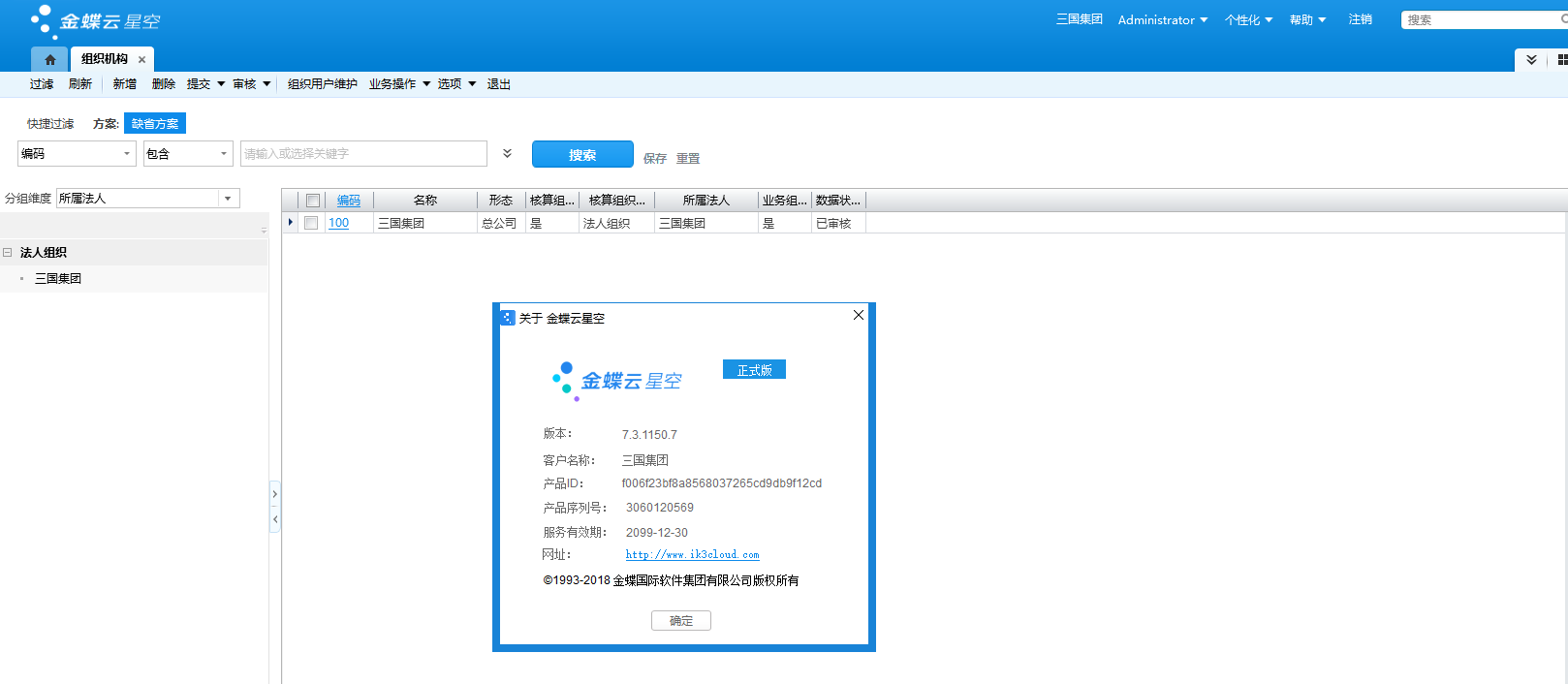Expand more filter conditions double-chevron

(507, 153)
